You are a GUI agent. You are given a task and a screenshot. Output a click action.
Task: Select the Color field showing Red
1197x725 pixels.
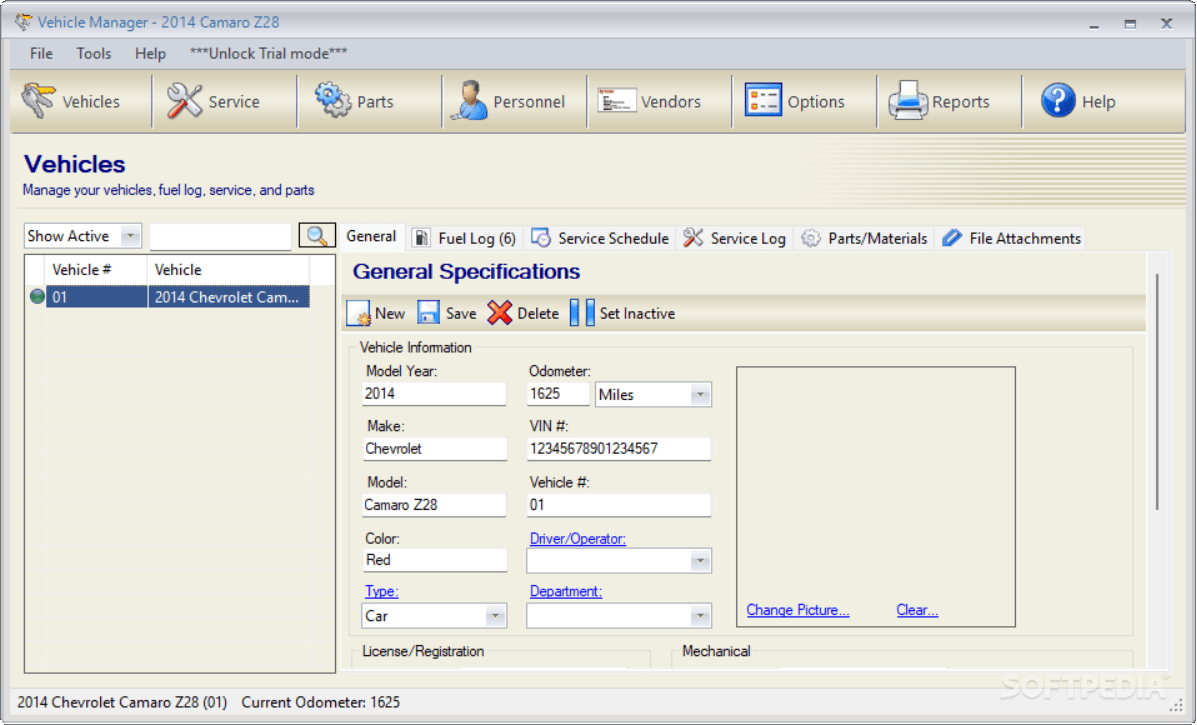pos(434,560)
